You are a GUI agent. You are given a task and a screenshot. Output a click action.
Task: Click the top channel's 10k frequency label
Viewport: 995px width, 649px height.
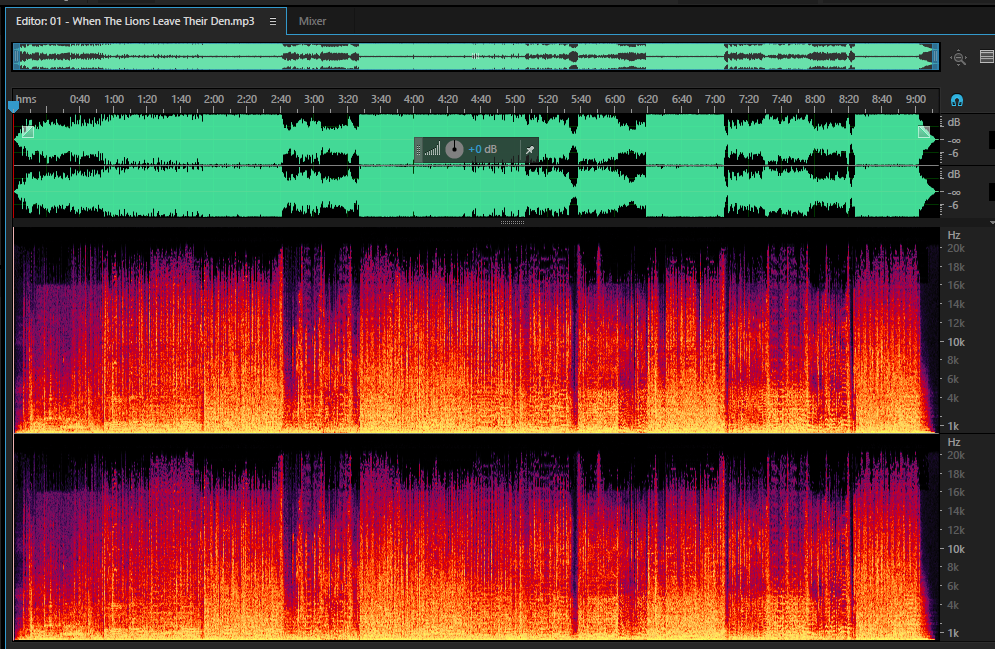[956, 342]
